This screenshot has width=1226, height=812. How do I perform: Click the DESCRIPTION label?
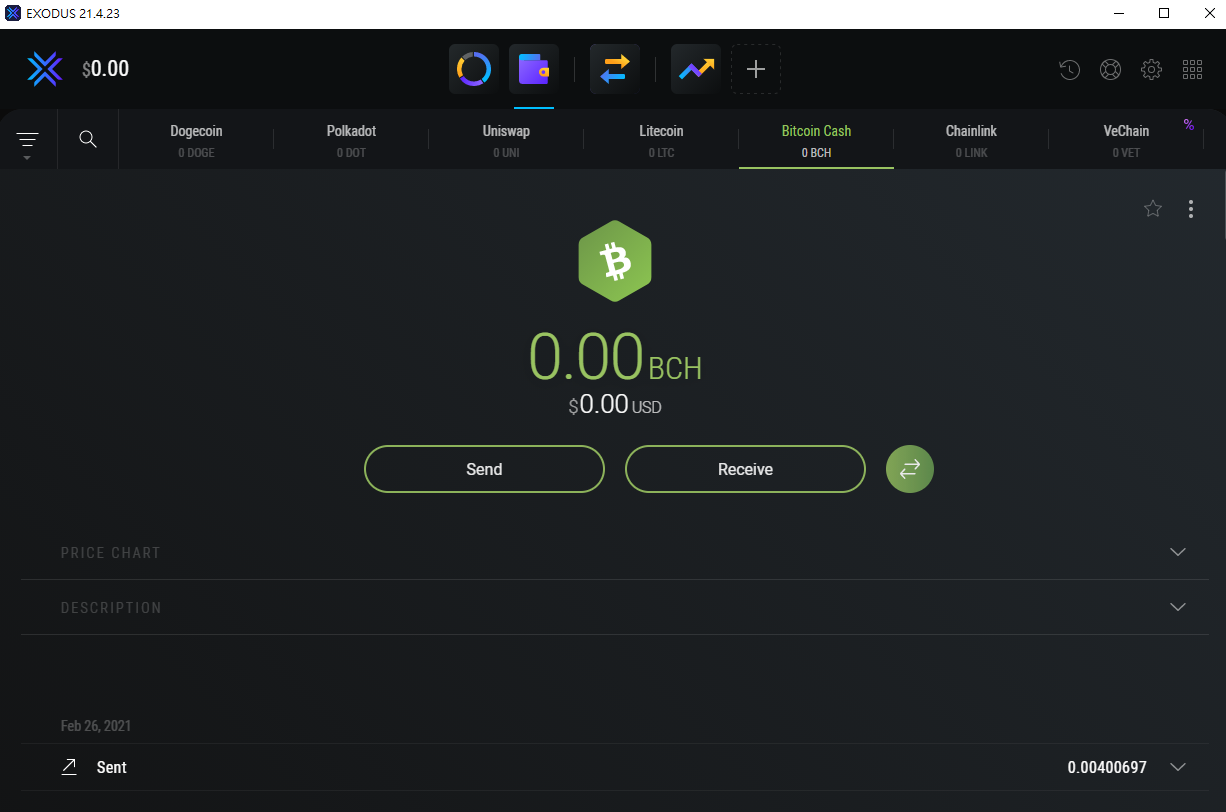(x=110, y=608)
